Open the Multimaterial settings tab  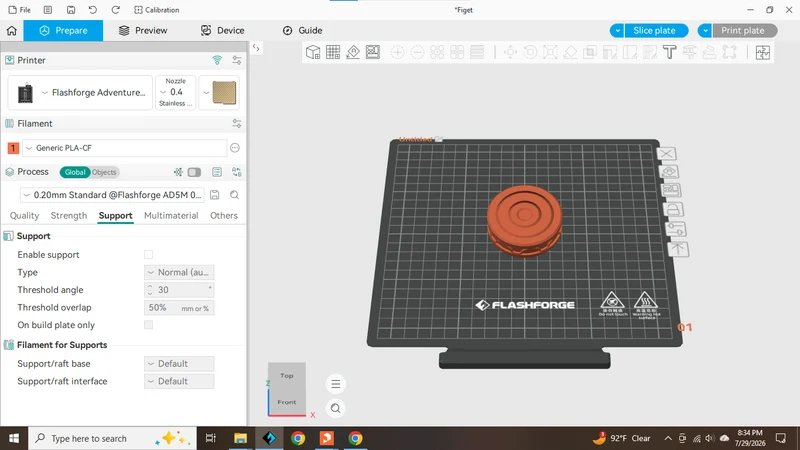coord(171,215)
